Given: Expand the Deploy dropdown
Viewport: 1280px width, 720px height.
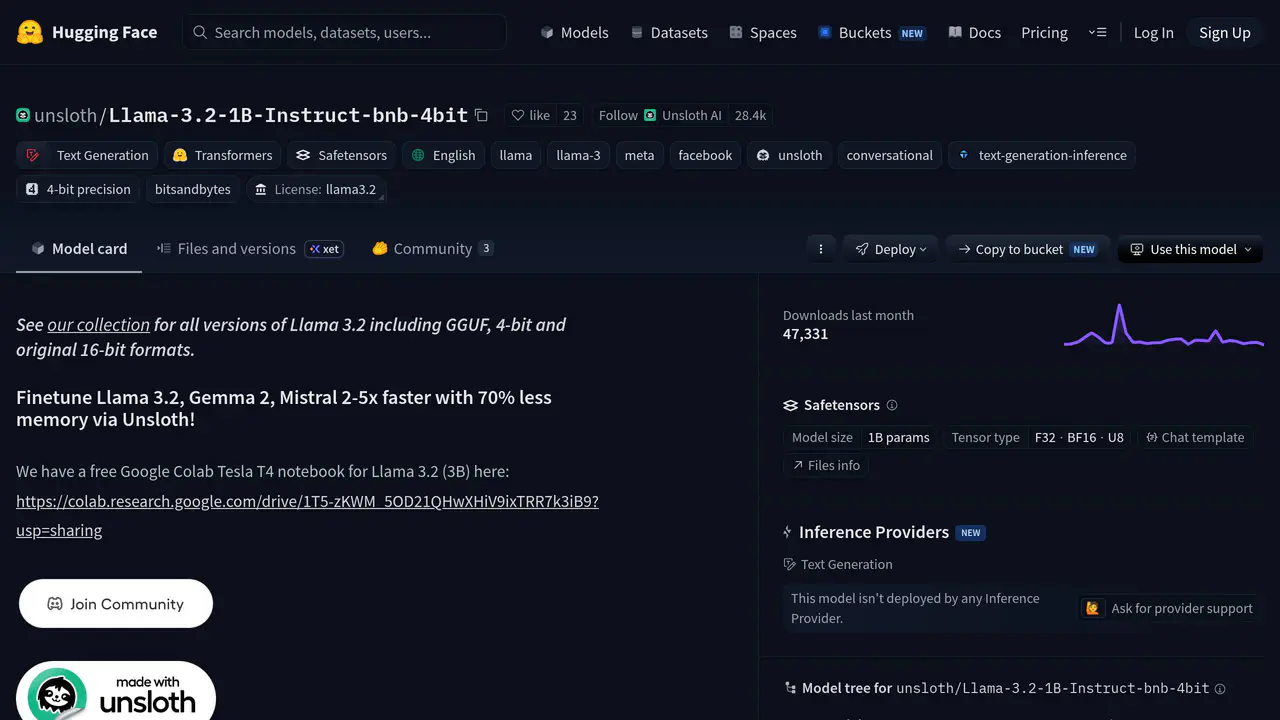Looking at the screenshot, I should [x=890, y=249].
